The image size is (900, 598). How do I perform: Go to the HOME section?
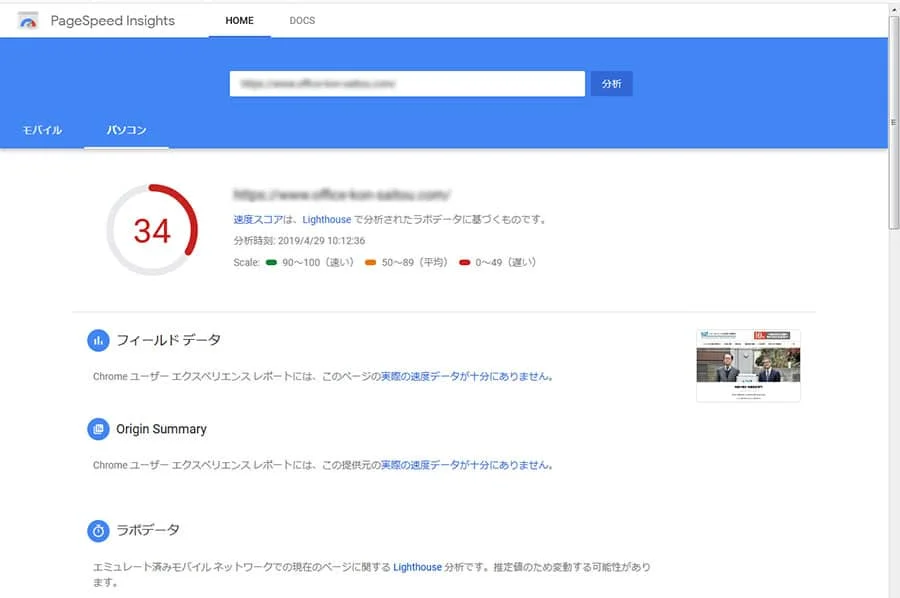click(239, 20)
